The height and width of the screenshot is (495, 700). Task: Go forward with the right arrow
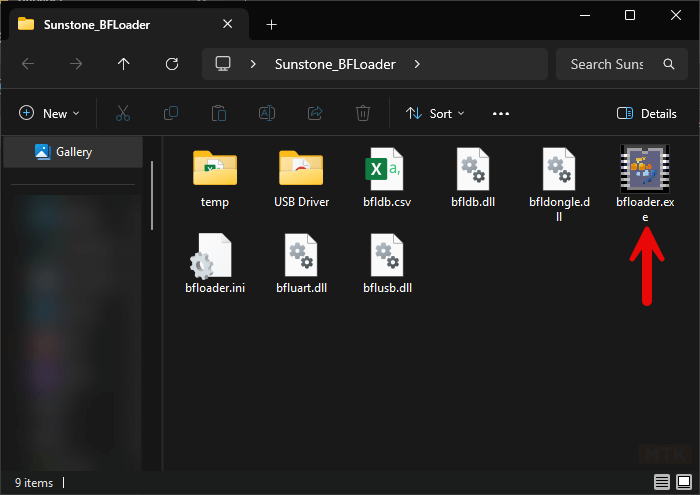pyautogui.click(x=76, y=64)
